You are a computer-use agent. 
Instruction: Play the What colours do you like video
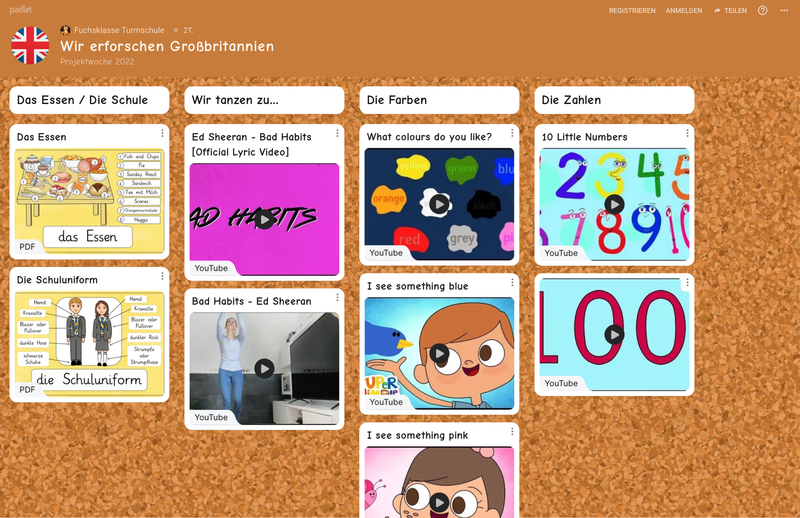439,204
